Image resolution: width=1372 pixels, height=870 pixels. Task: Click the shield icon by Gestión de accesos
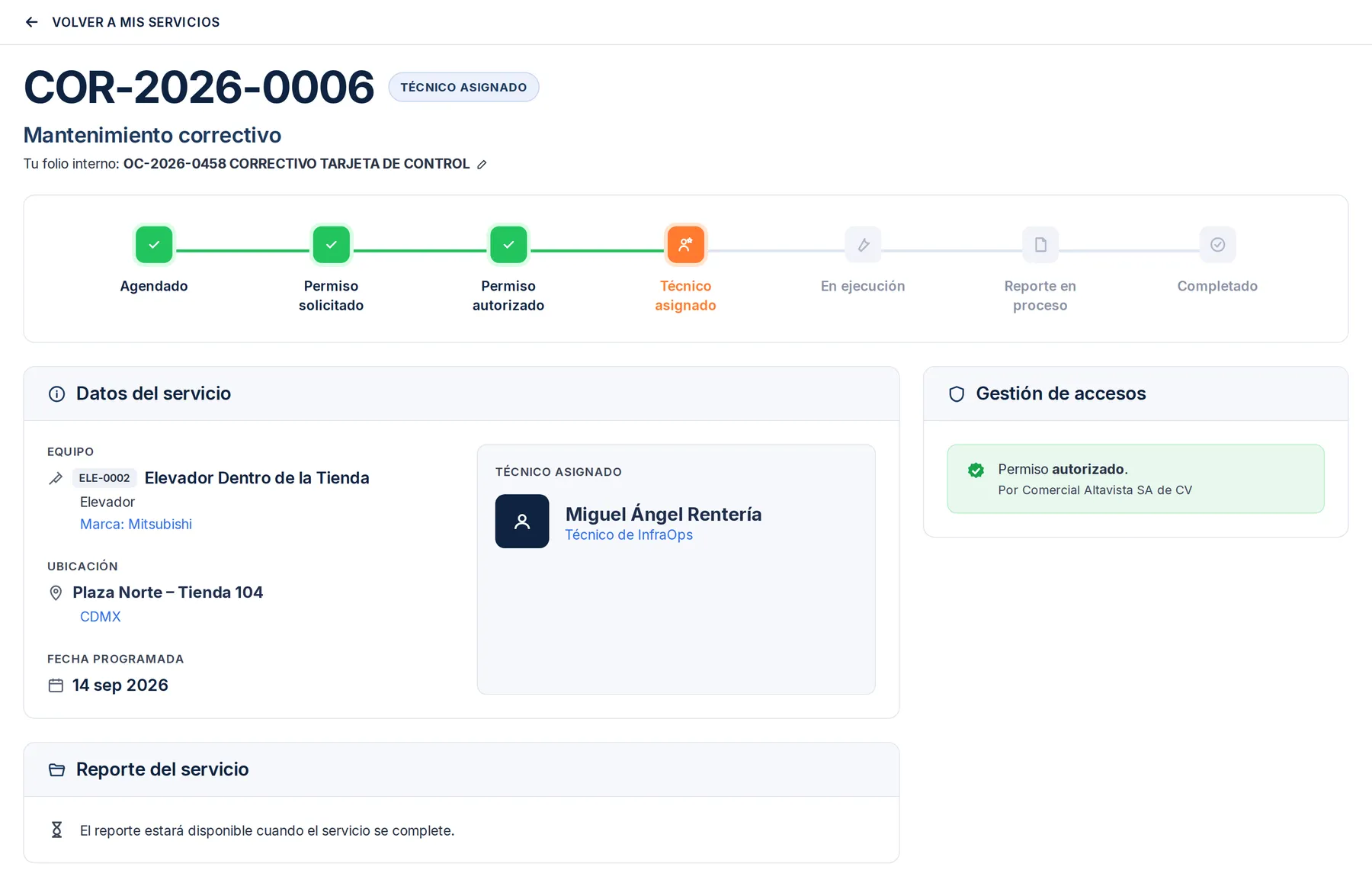[957, 394]
